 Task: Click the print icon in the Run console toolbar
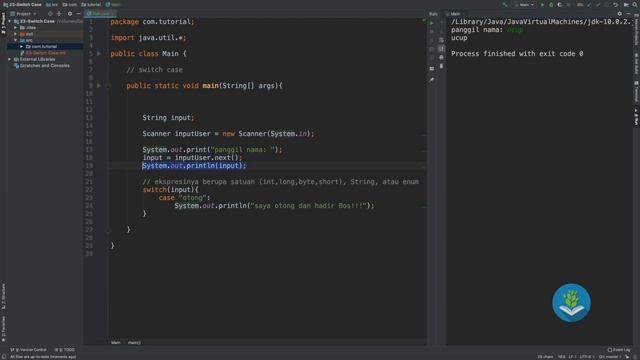click(442, 58)
